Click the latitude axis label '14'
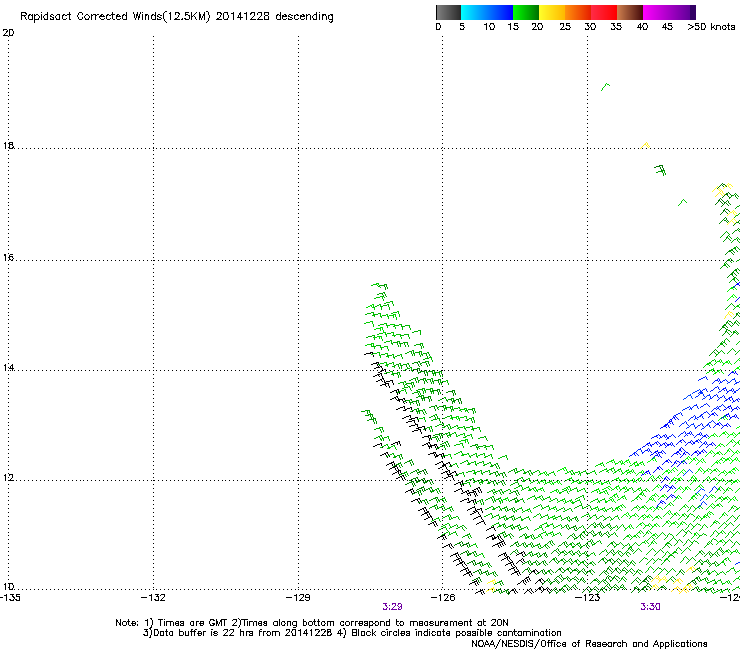The height and width of the screenshot is (650, 740). [x=8, y=368]
